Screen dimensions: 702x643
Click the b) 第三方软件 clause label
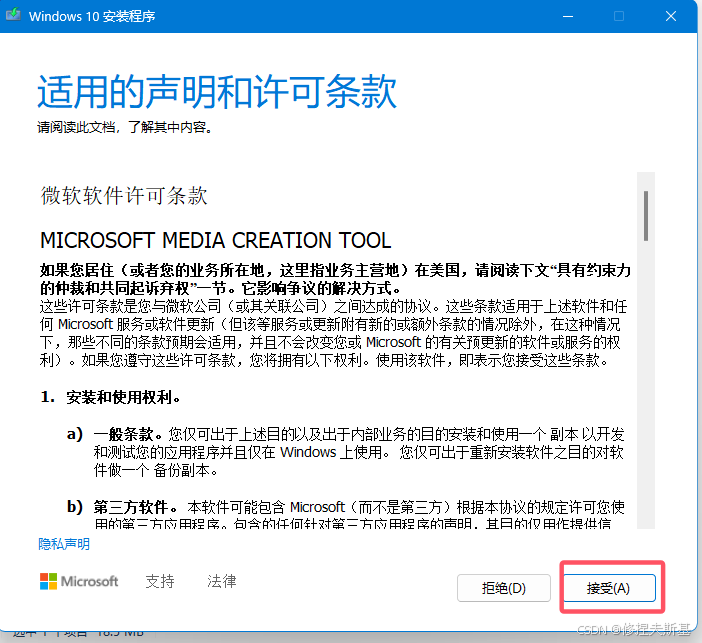[122, 507]
